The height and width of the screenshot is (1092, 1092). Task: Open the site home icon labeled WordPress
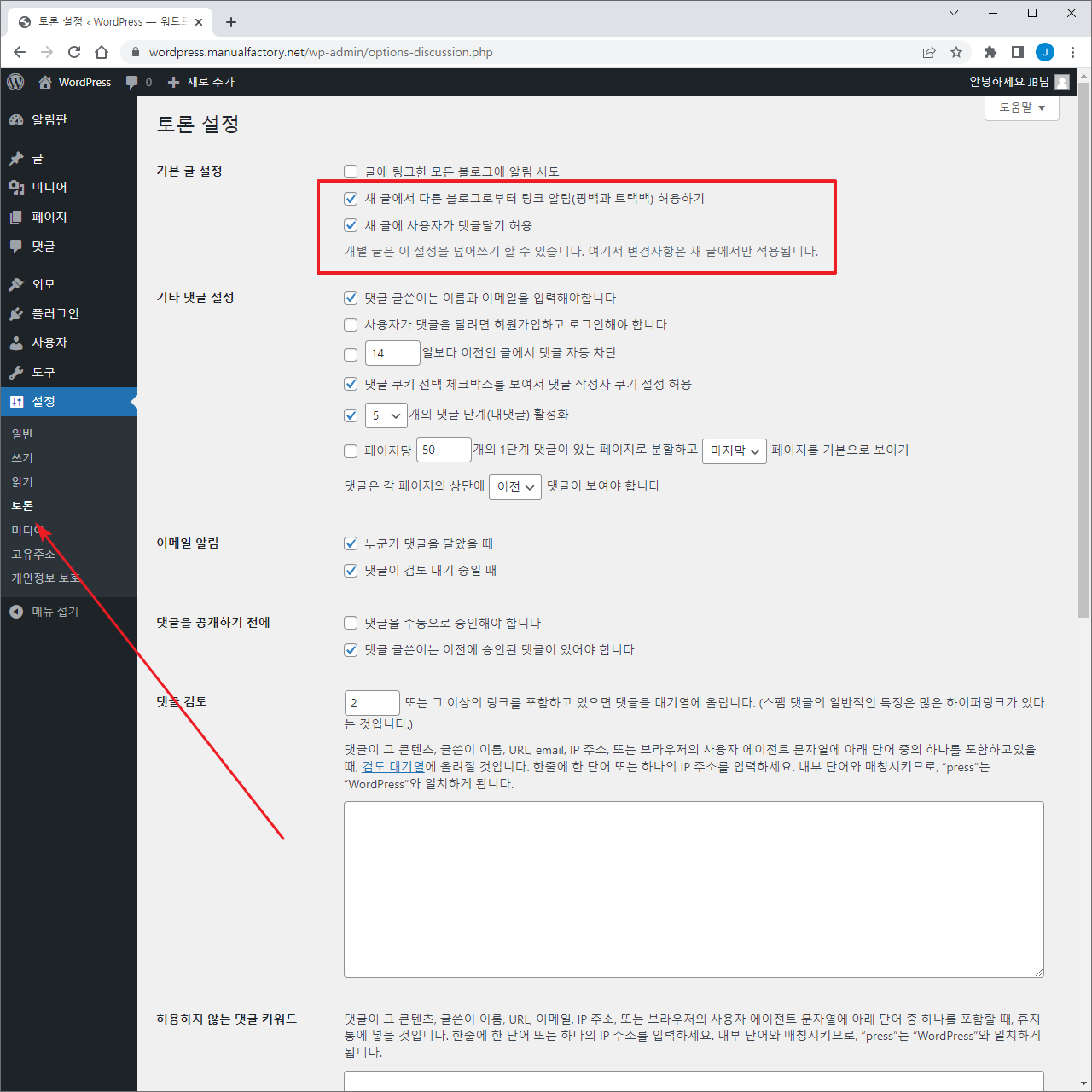click(x=75, y=82)
